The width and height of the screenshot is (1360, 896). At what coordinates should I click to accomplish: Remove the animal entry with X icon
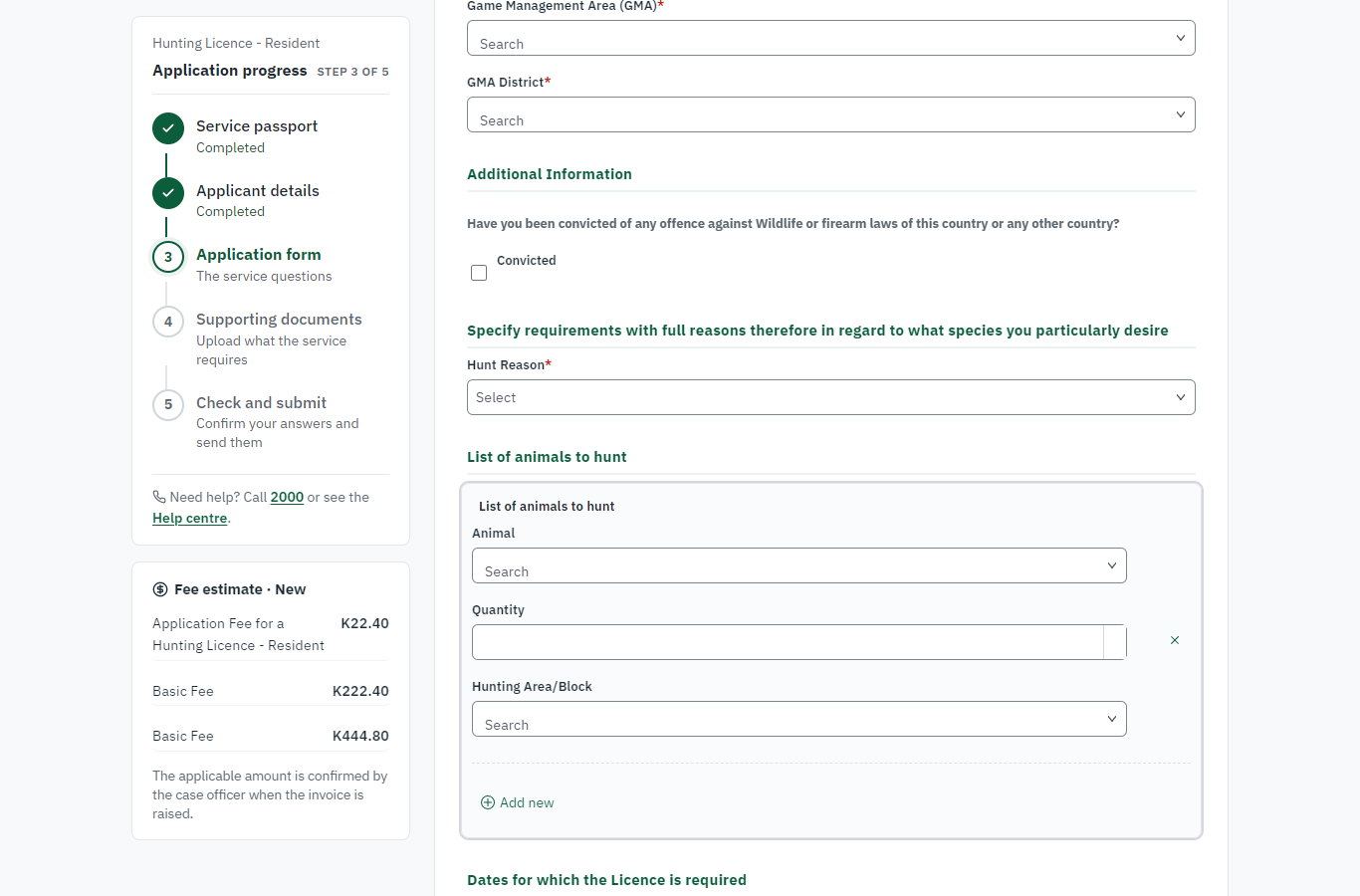pyautogui.click(x=1175, y=640)
